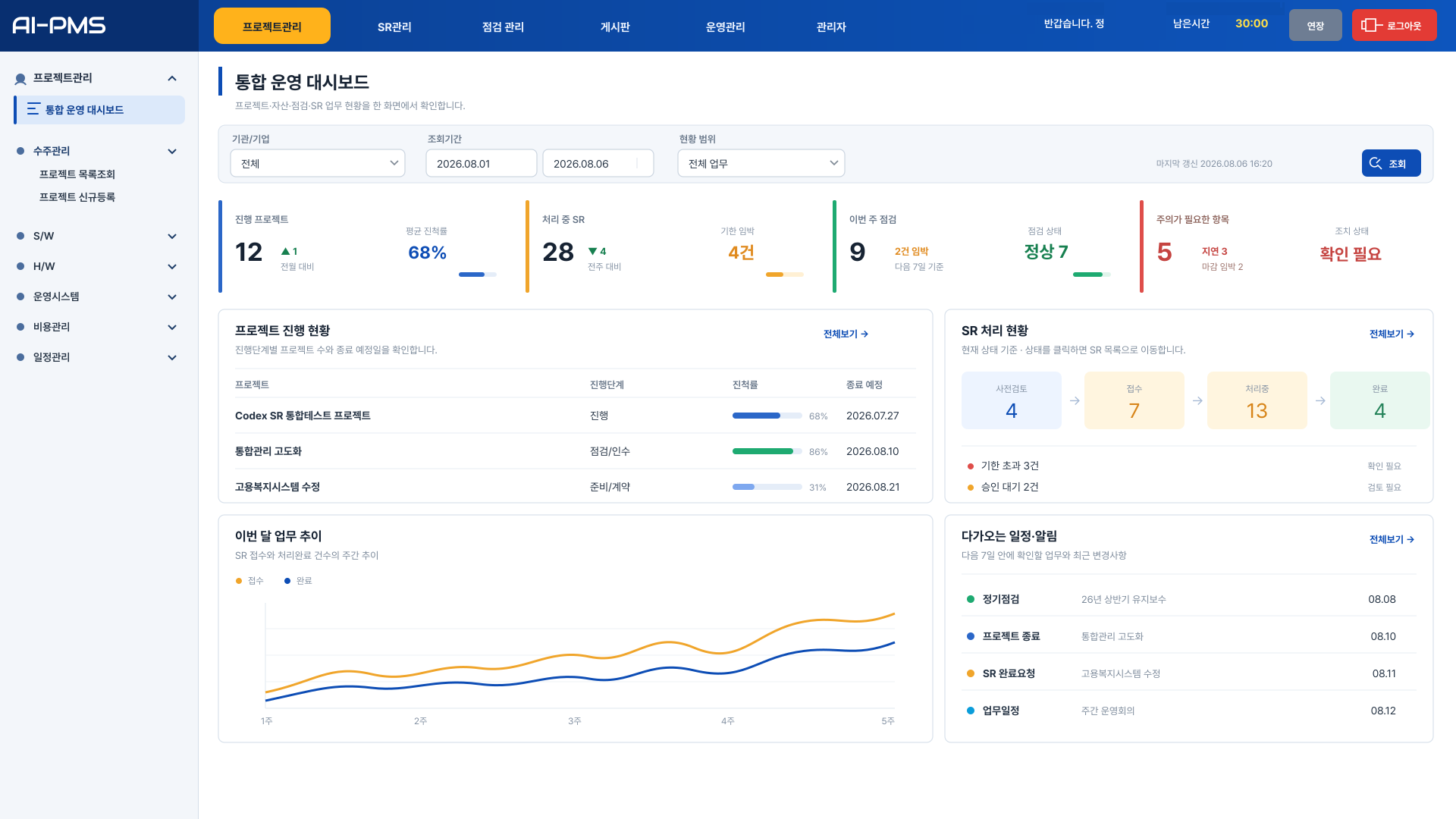Image resolution: width=1456 pixels, height=819 pixels.
Task: Click the Codex SR 통합테스트 프로젝트 row
Action: (575, 416)
